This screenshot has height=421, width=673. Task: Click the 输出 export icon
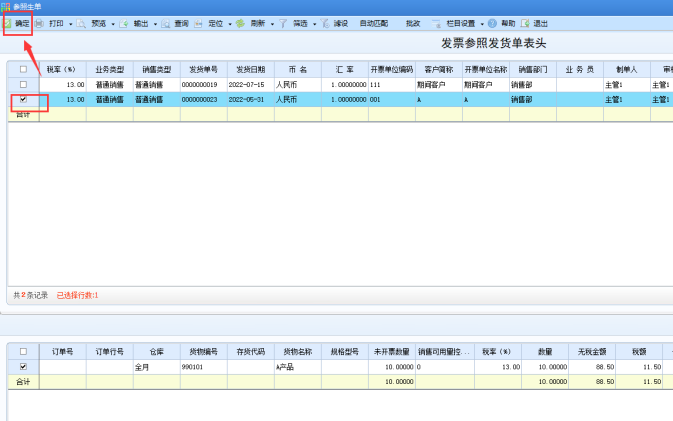(x=124, y=24)
